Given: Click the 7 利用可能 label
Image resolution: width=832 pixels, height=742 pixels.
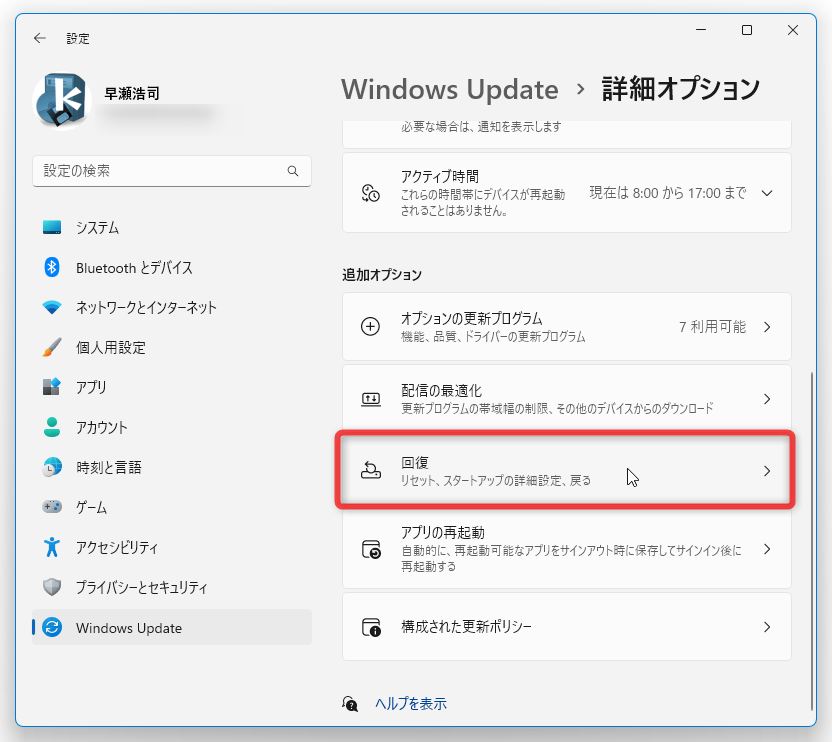Looking at the screenshot, I should [713, 327].
